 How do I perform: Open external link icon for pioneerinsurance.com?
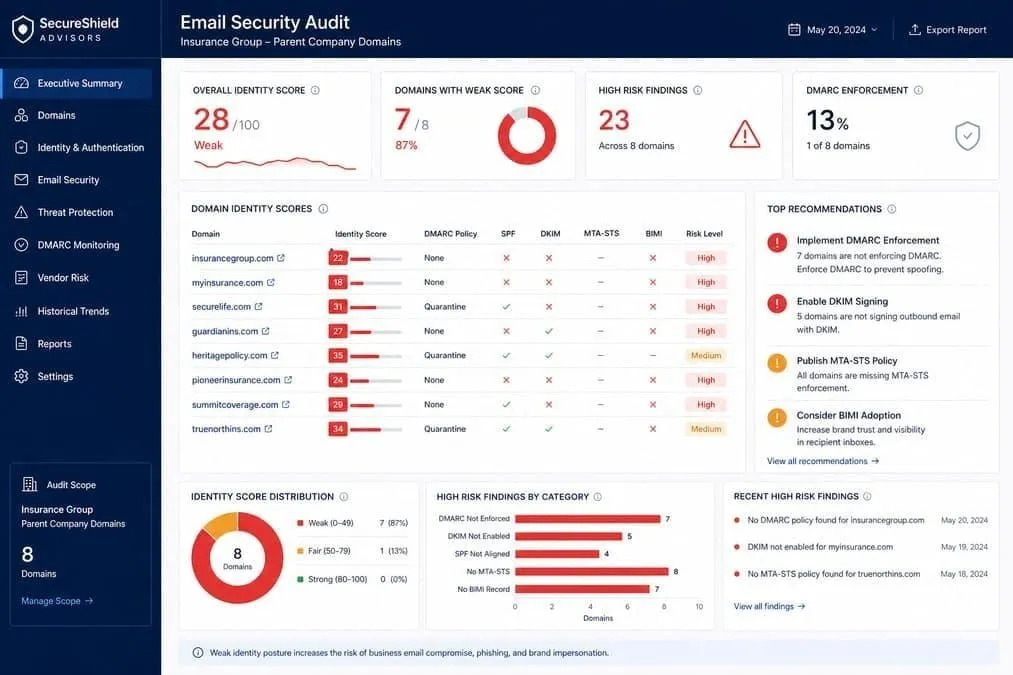pyautogui.click(x=288, y=380)
